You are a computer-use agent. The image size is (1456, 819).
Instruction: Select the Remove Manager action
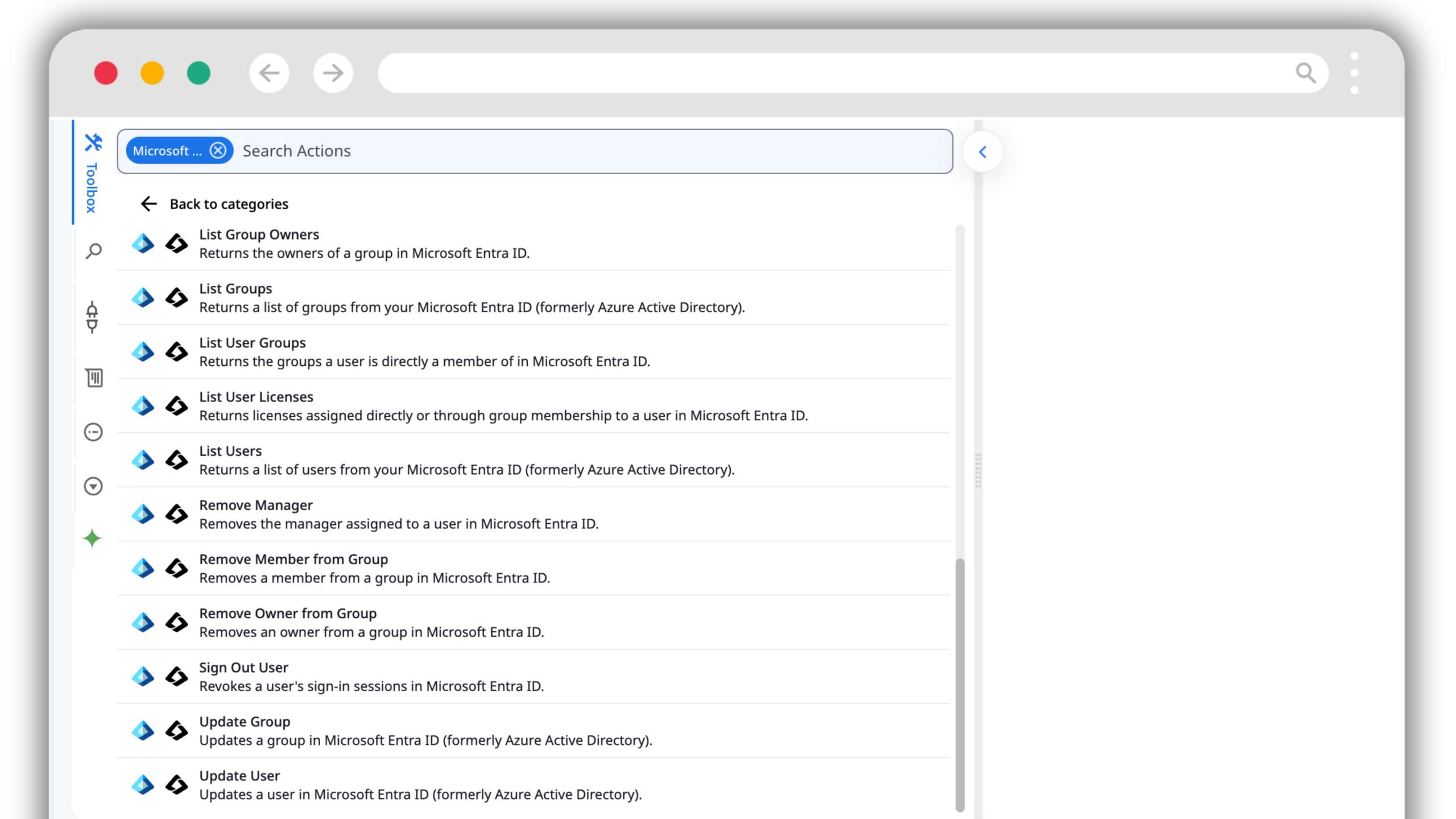pos(533,514)
